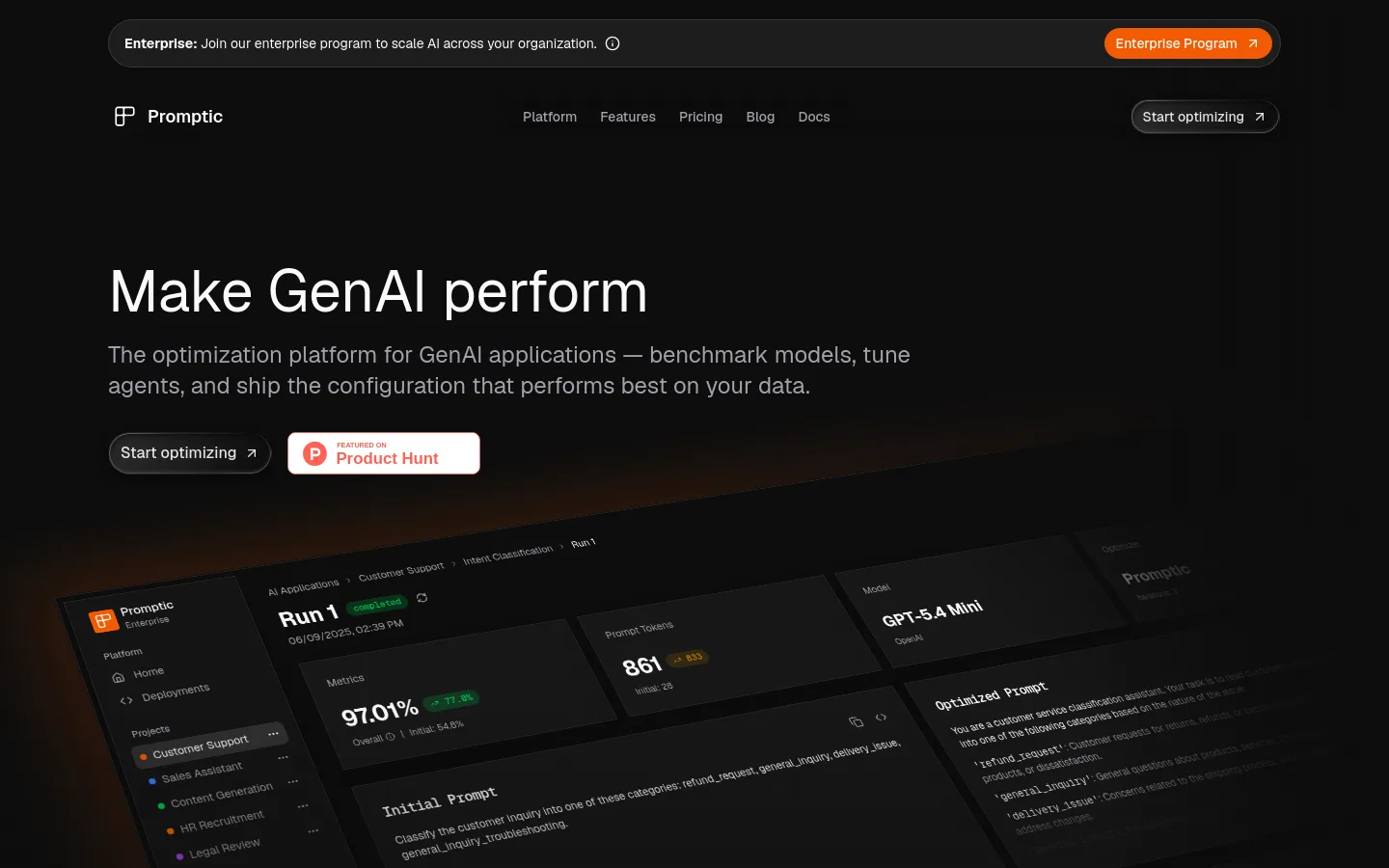Screen dimensions: 1389x868
Task: Open more options for Sales Assistant project
Action: [284, 757]
